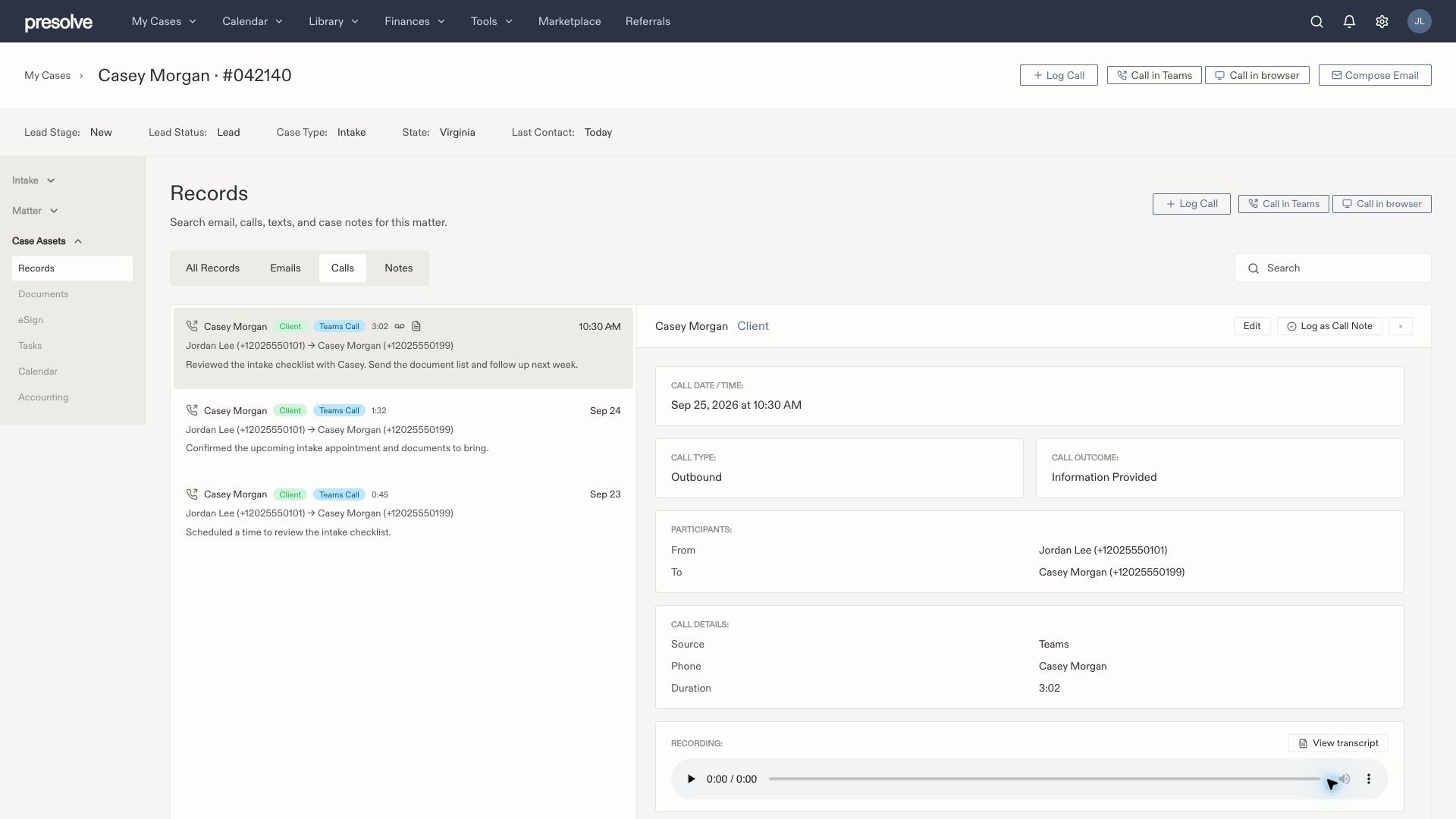Expand the Calendar menu

[253, 21]
